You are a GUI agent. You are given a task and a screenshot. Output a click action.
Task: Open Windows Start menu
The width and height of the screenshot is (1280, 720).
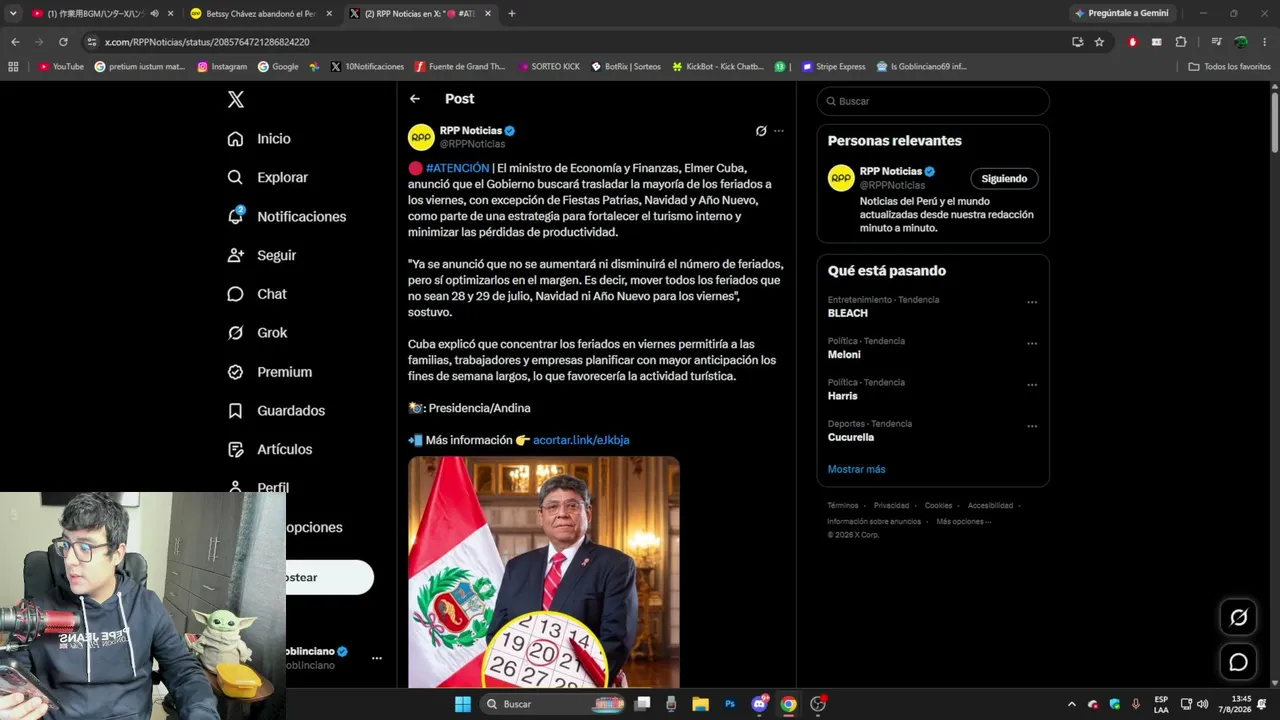coord(463,704)
